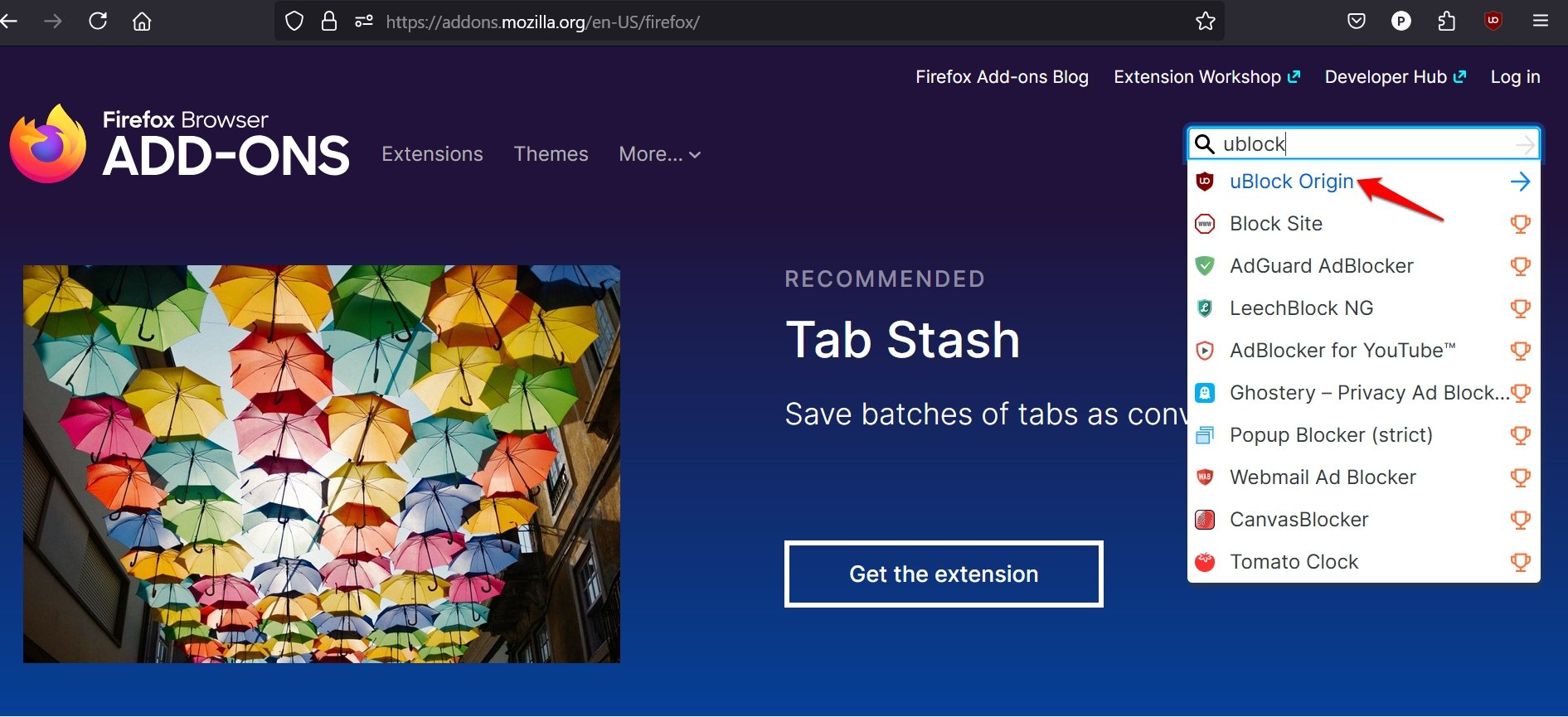Open the Firefox hamburger application menu
The height and width of the screenshot is (717, 1568).
[x=1540, y=21]
